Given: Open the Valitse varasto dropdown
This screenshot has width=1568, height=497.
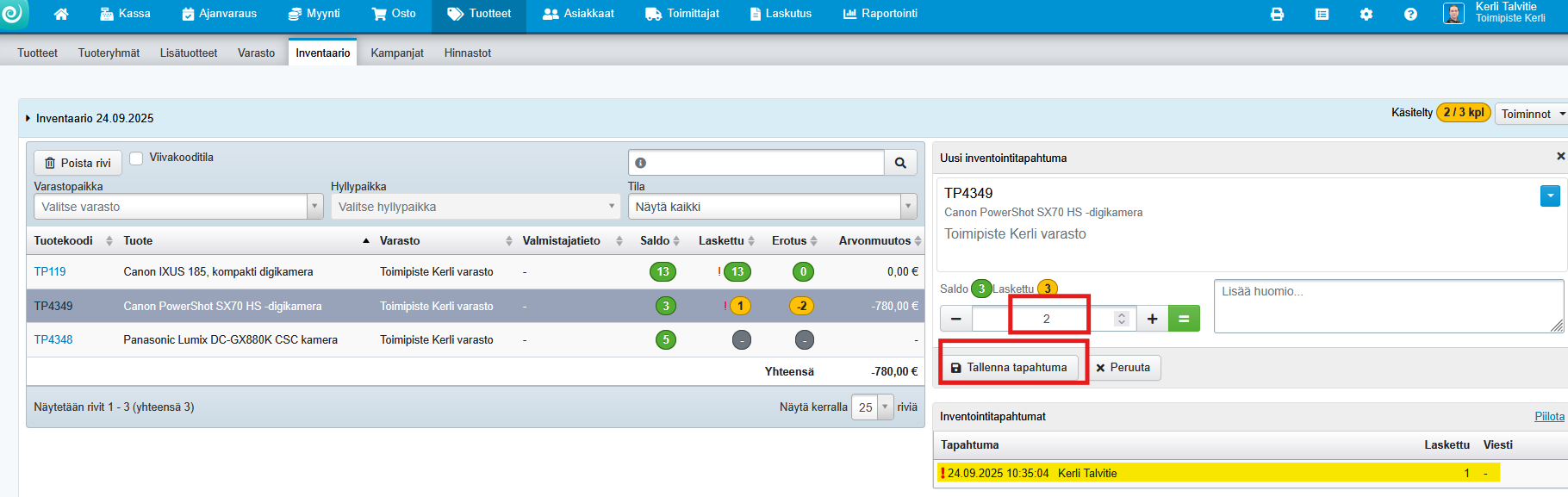Looking at the screenshot, I should (x=178, y=207).
